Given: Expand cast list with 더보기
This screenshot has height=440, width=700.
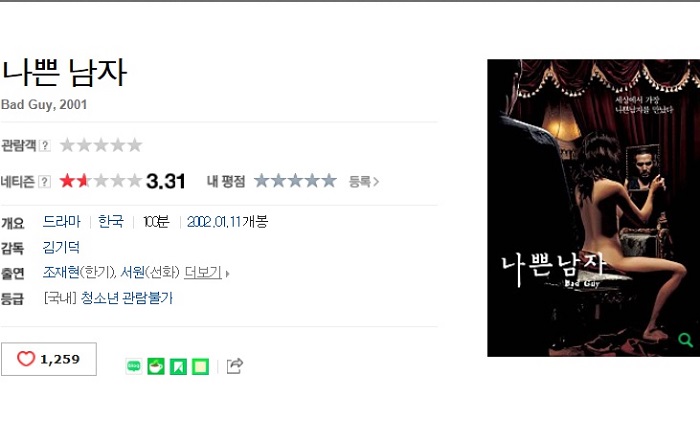Looking at the screenshot, I should (206, 272).
